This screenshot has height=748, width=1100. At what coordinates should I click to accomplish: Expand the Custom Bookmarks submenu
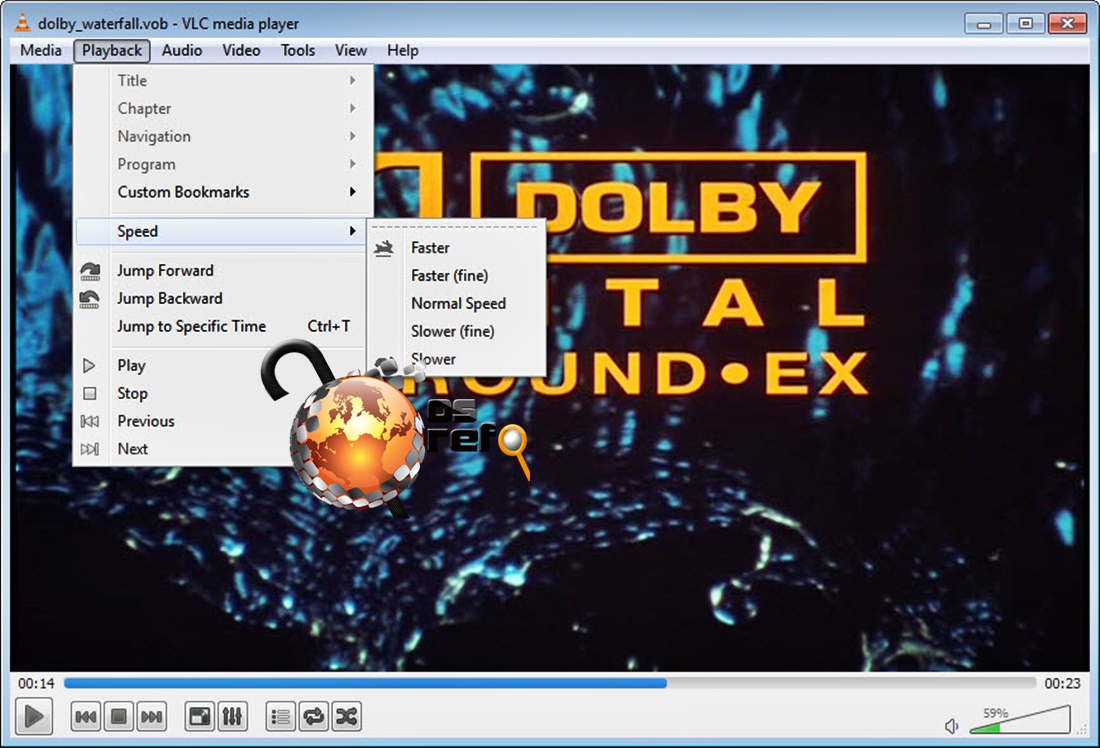click(x=223, y=192)
